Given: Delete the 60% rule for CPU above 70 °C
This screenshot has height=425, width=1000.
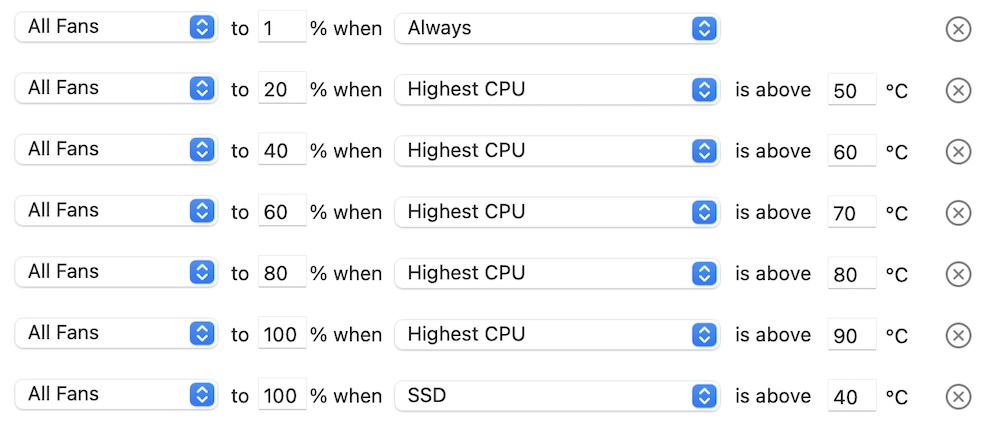Looking at the screenshot, I should click(958, 213).
